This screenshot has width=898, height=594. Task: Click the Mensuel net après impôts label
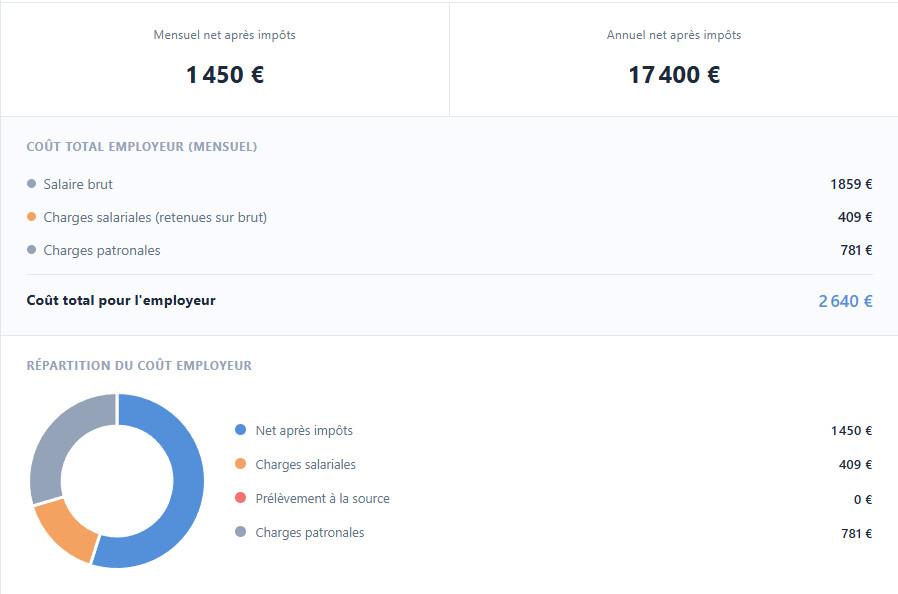pos(224,35)
